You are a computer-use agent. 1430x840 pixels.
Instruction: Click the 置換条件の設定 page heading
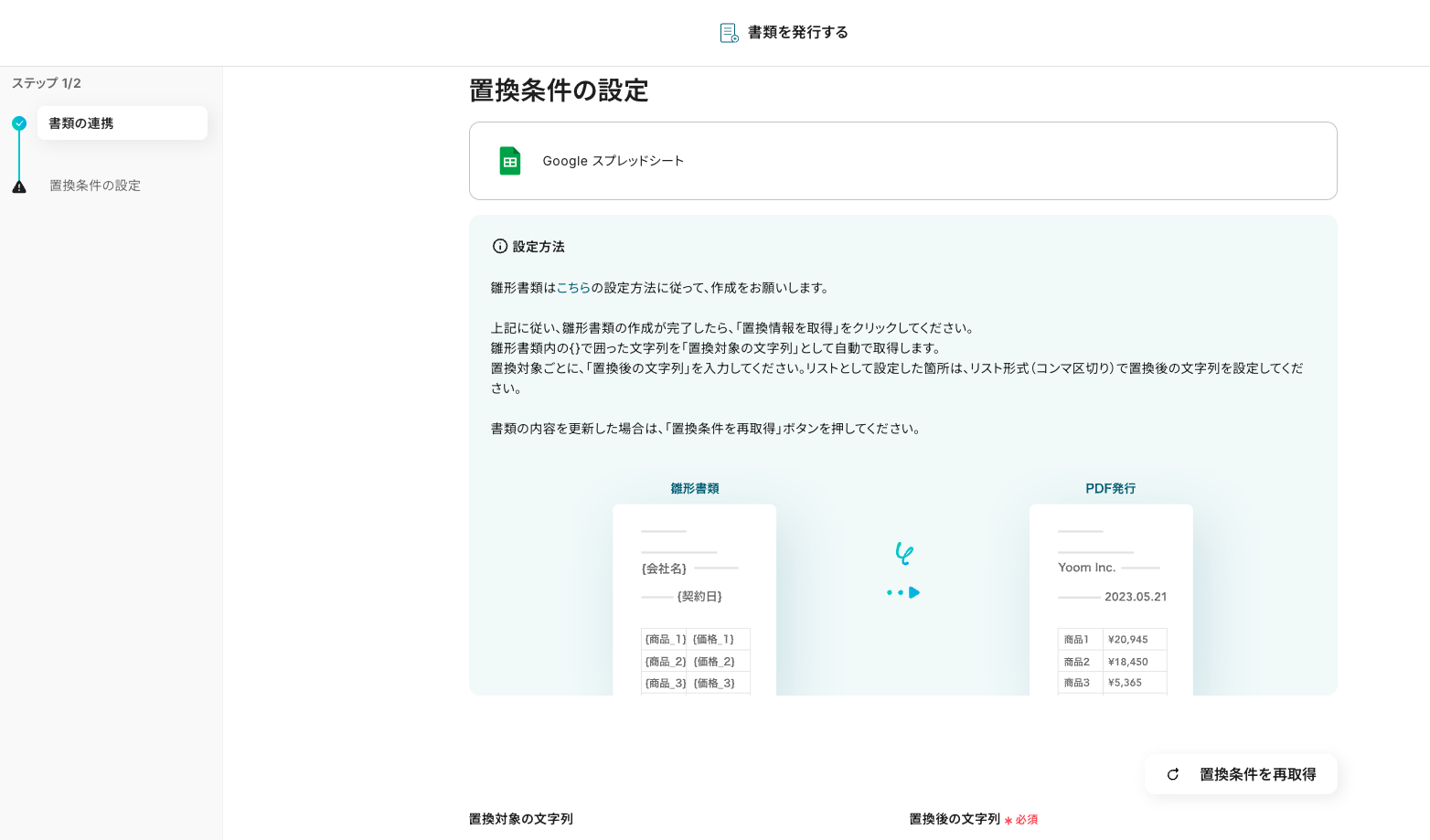point(559,90)
